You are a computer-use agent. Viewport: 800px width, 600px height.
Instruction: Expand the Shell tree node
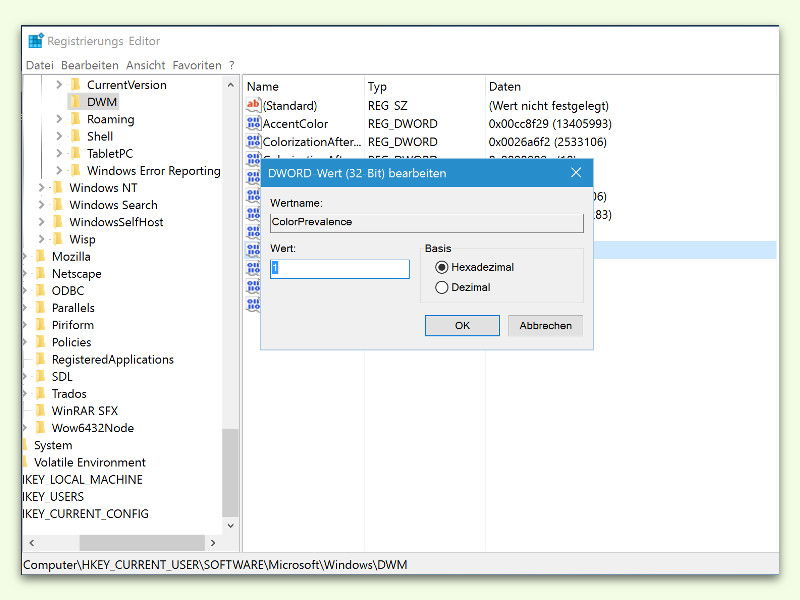59,136
